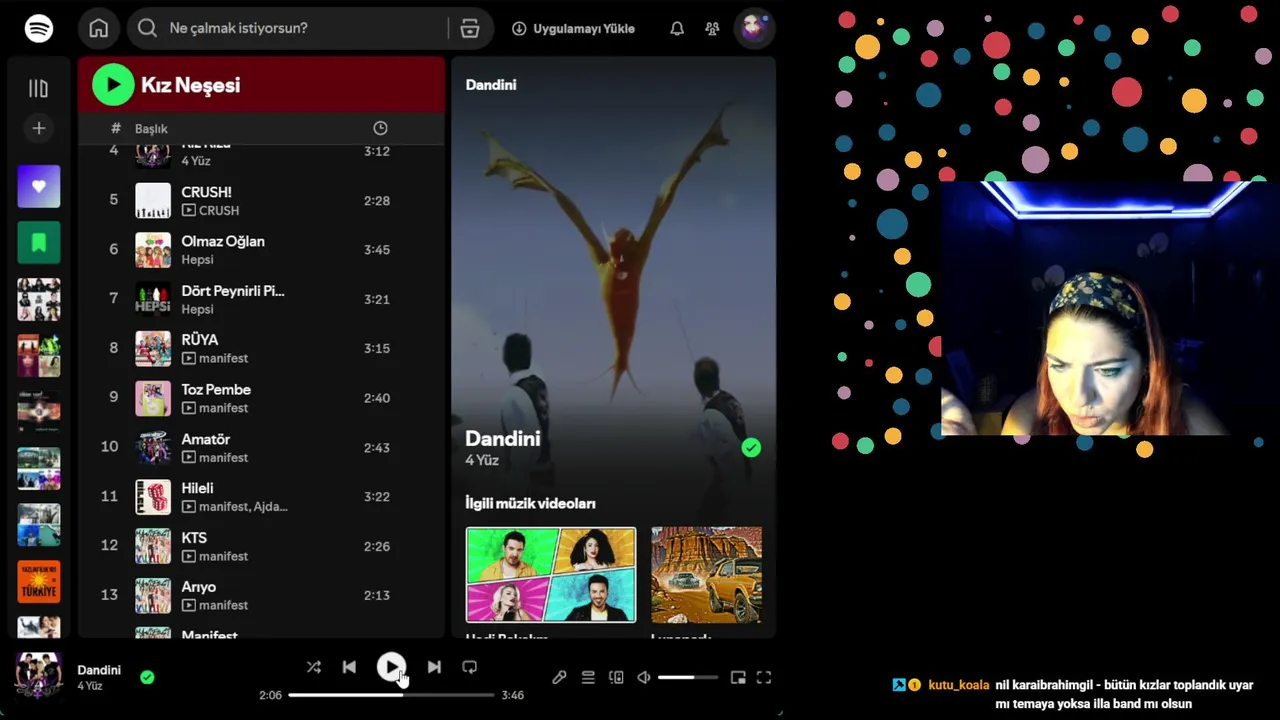Image resolution: width=1280 pixels, height=720 pixels.
Task: Click the Dandini cover art in player bar
Action: 39,677
